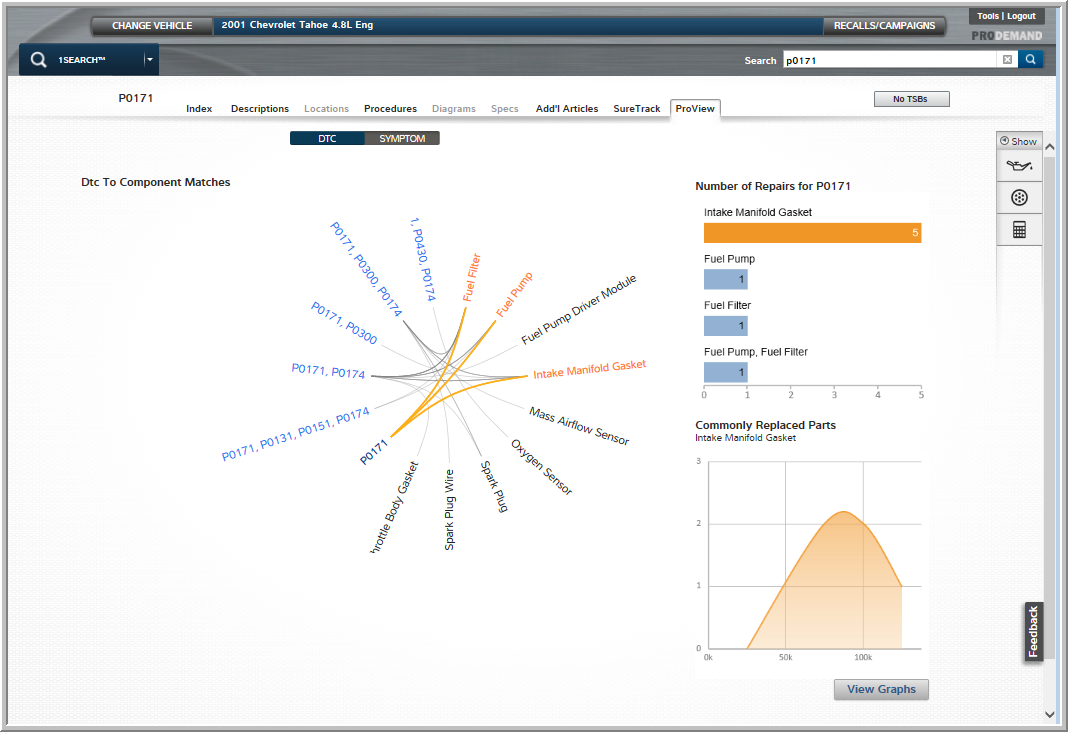Open the fluid specs oil can icon
Image resolution: width=1068 pixels, height=732 pixels.
(1019, 165)
